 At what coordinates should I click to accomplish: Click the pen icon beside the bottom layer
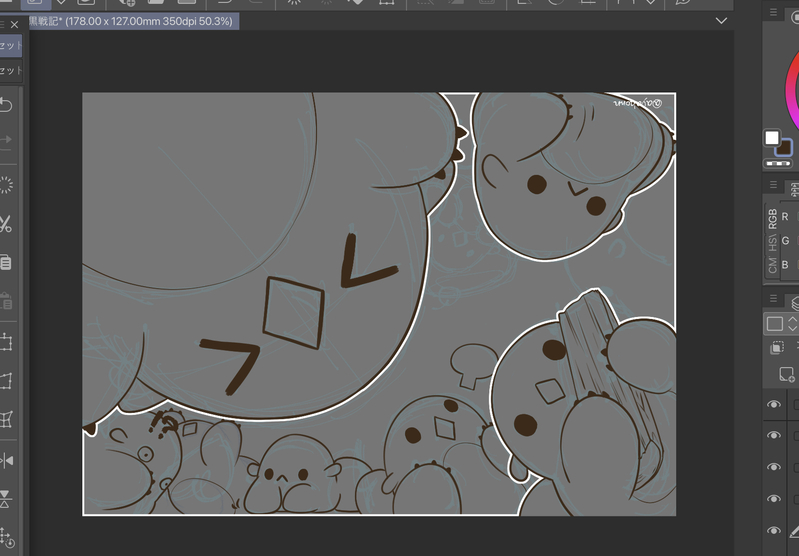point(794,533)
